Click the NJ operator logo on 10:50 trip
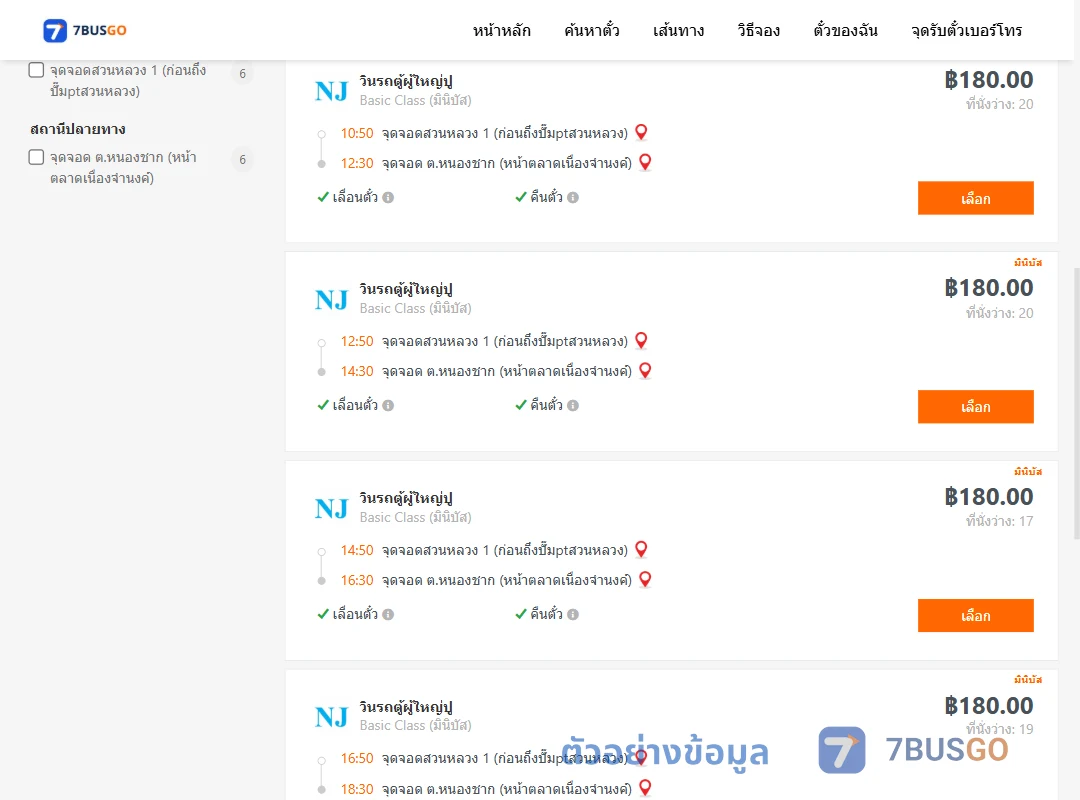The width and height of the screenshot is (1080, 800). pos(331,91)
